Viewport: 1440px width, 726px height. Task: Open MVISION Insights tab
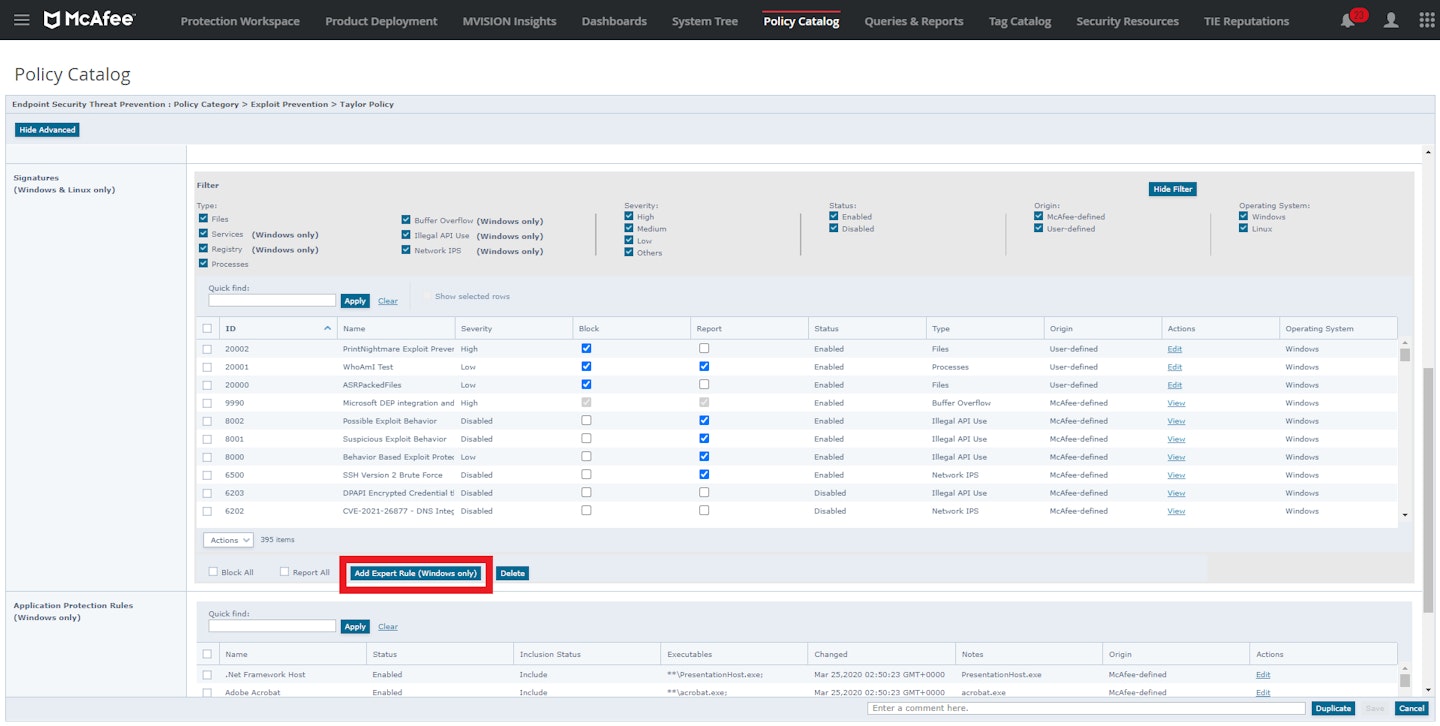[x=509, y=21]
